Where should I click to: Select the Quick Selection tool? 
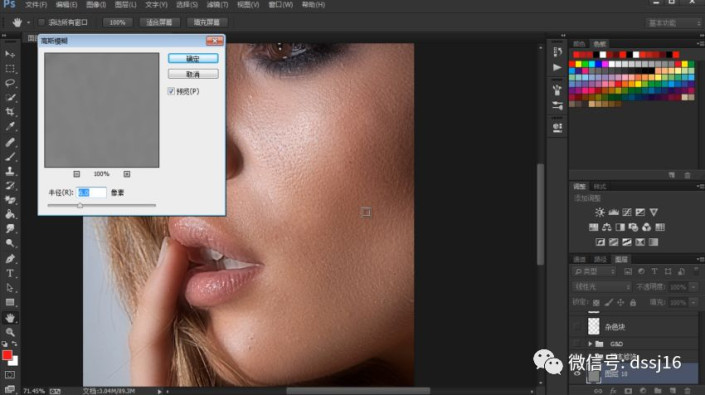[10, 98]
